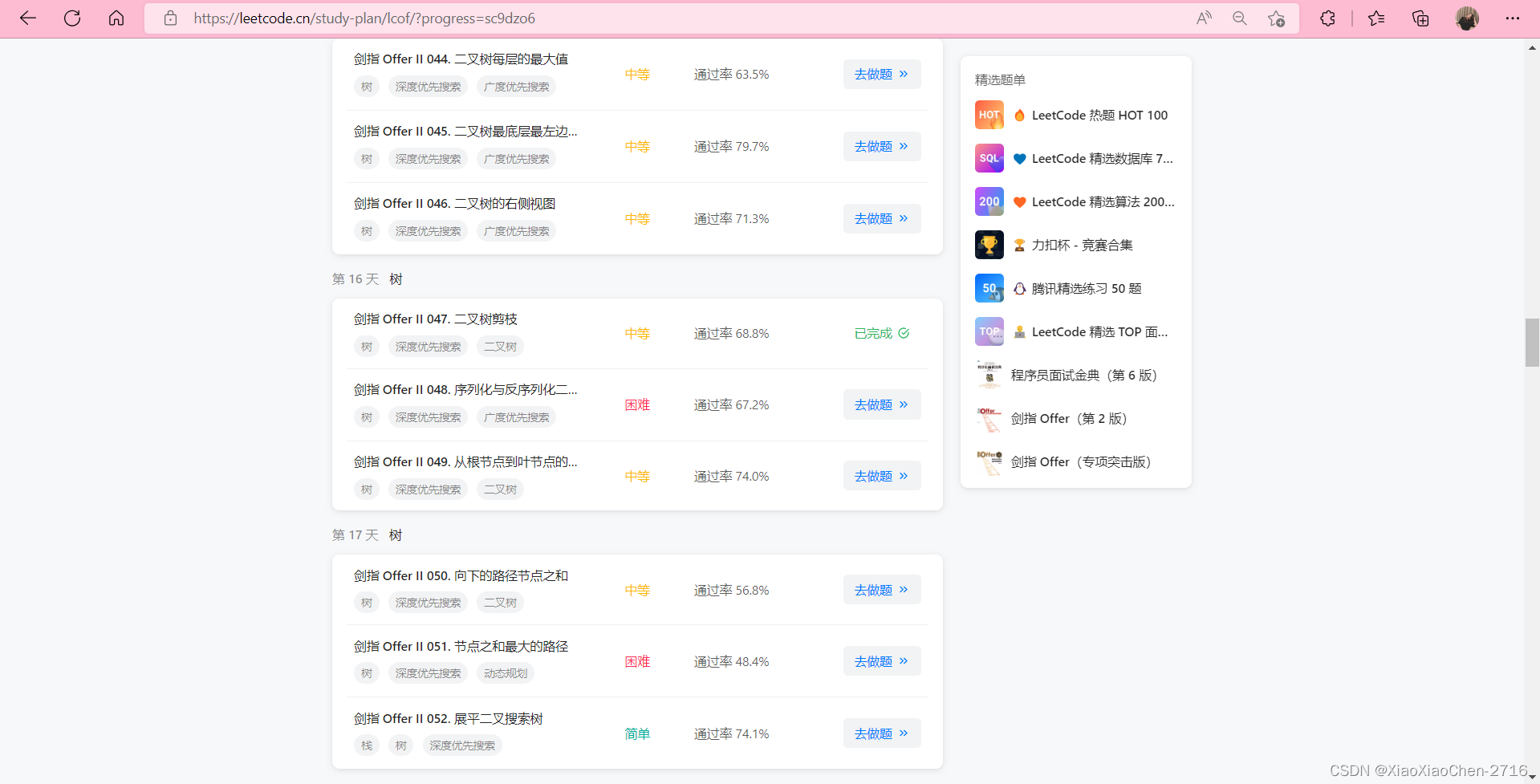
Task: Click the 腾讯精选练习 50 badge icon
Action: click(989, 288)
